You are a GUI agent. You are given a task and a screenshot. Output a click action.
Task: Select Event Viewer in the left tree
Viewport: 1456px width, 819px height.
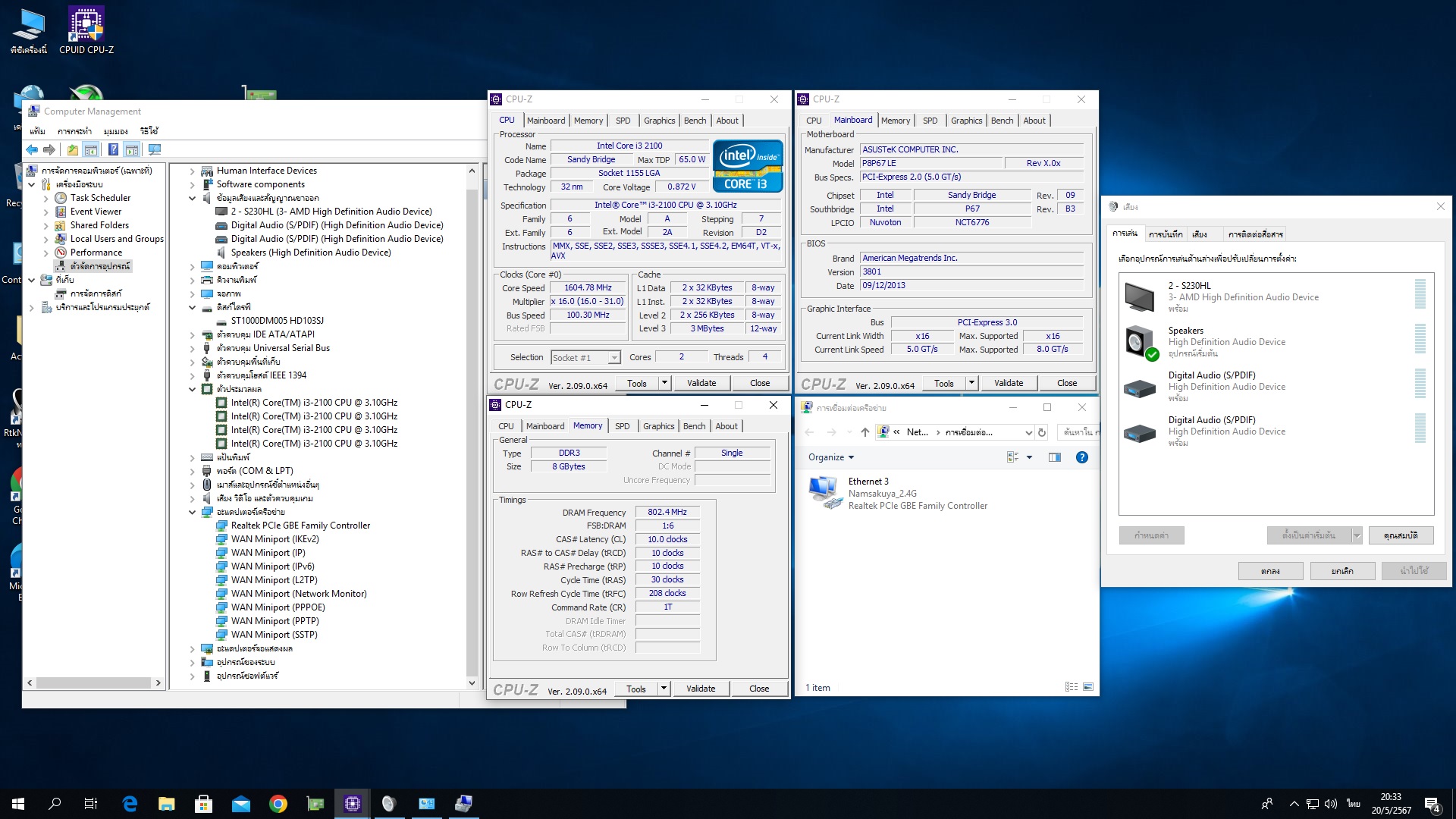pos(96,212)
